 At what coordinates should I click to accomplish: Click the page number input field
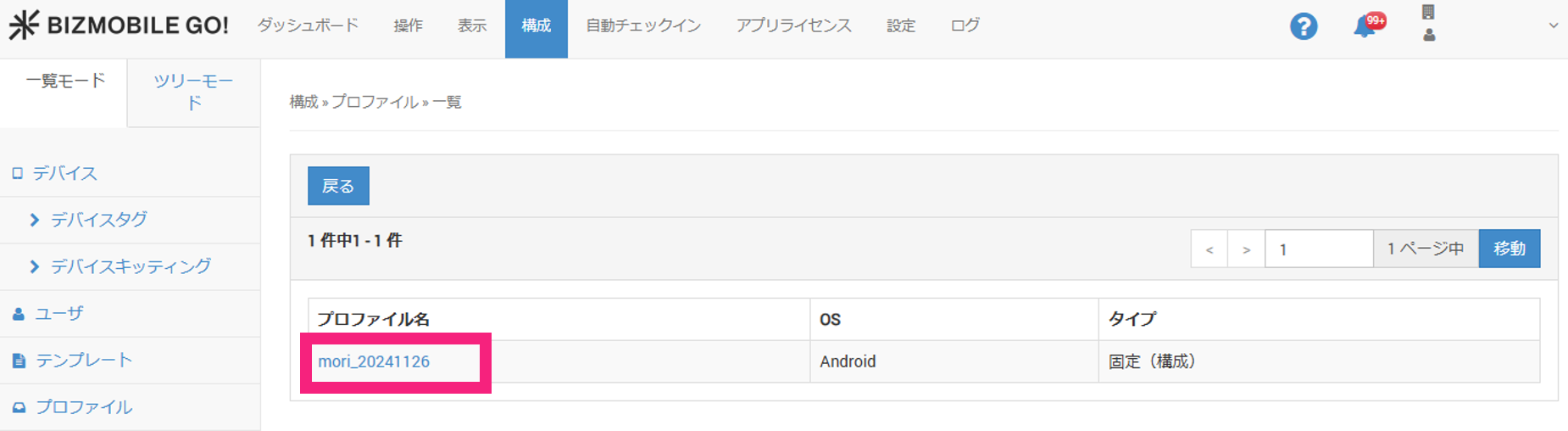1318,249
